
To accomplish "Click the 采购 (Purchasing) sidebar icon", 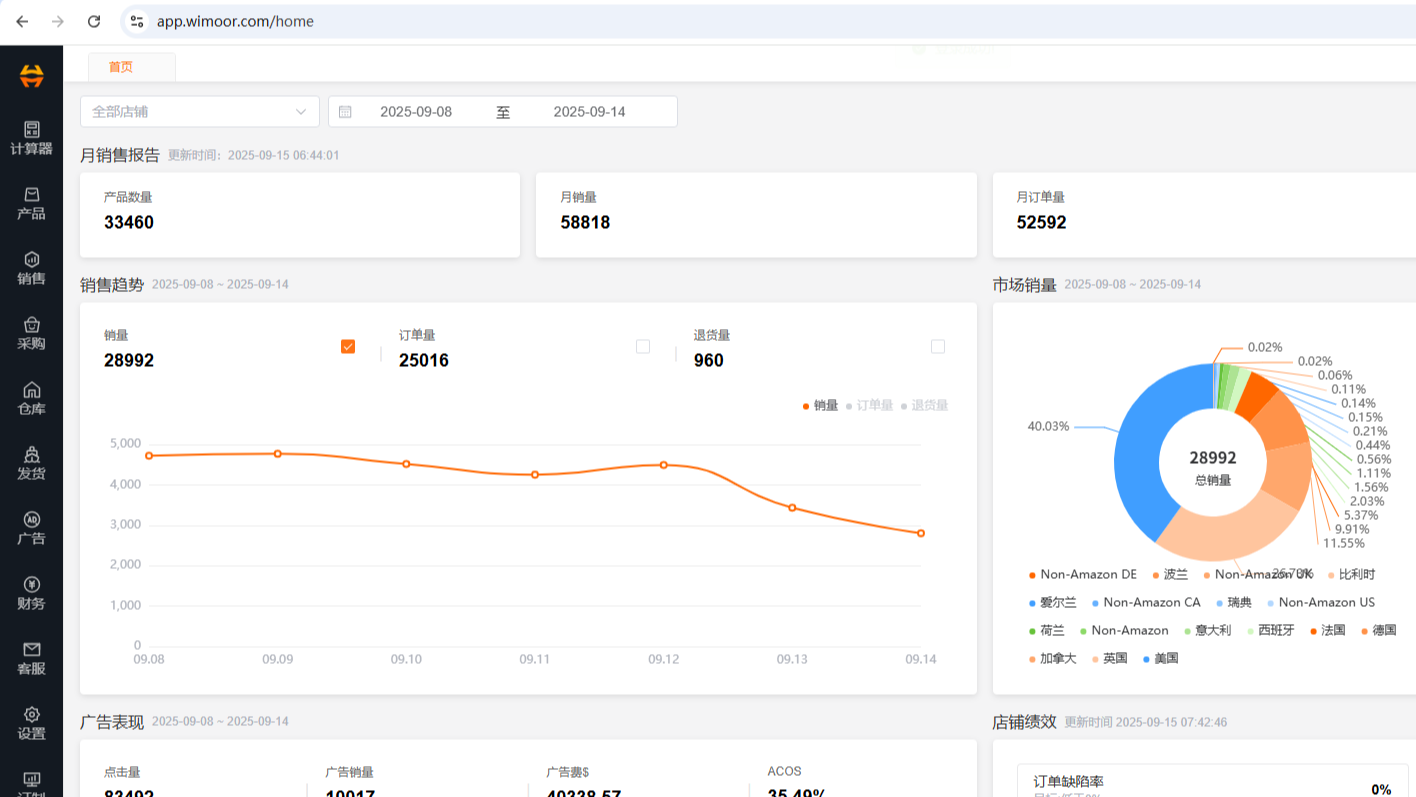I will [x=31, y=333].
